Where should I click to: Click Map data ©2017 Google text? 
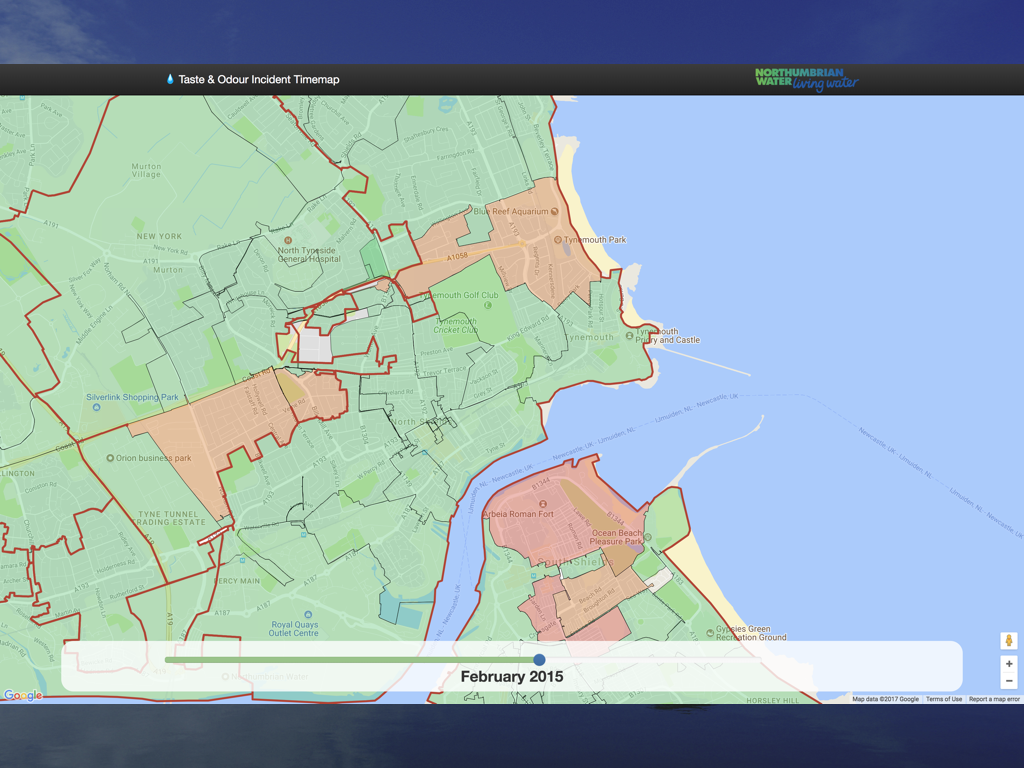[885, 699]
